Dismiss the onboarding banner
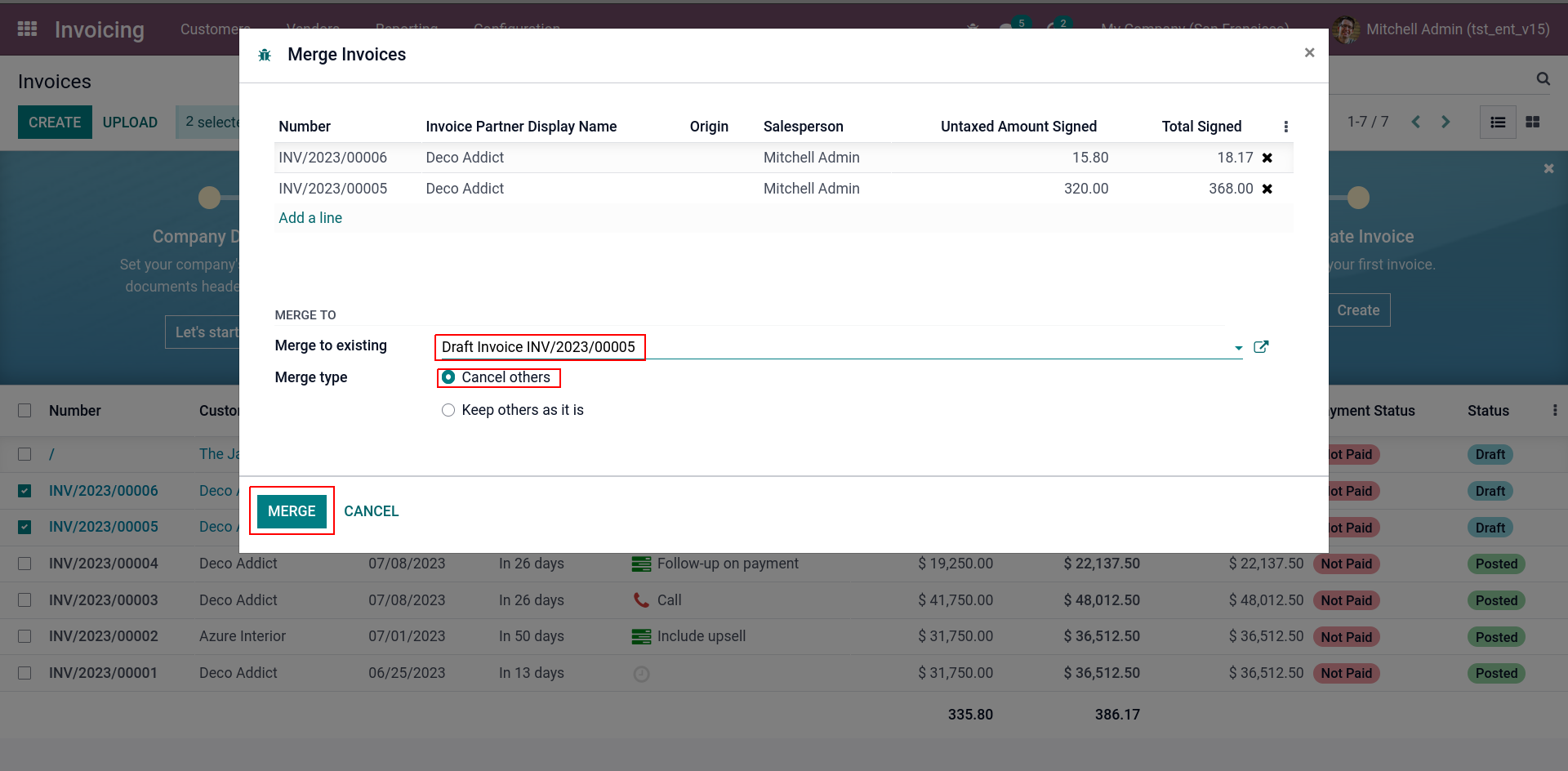Screen dimensions: 1568x771 (1548, 168)
